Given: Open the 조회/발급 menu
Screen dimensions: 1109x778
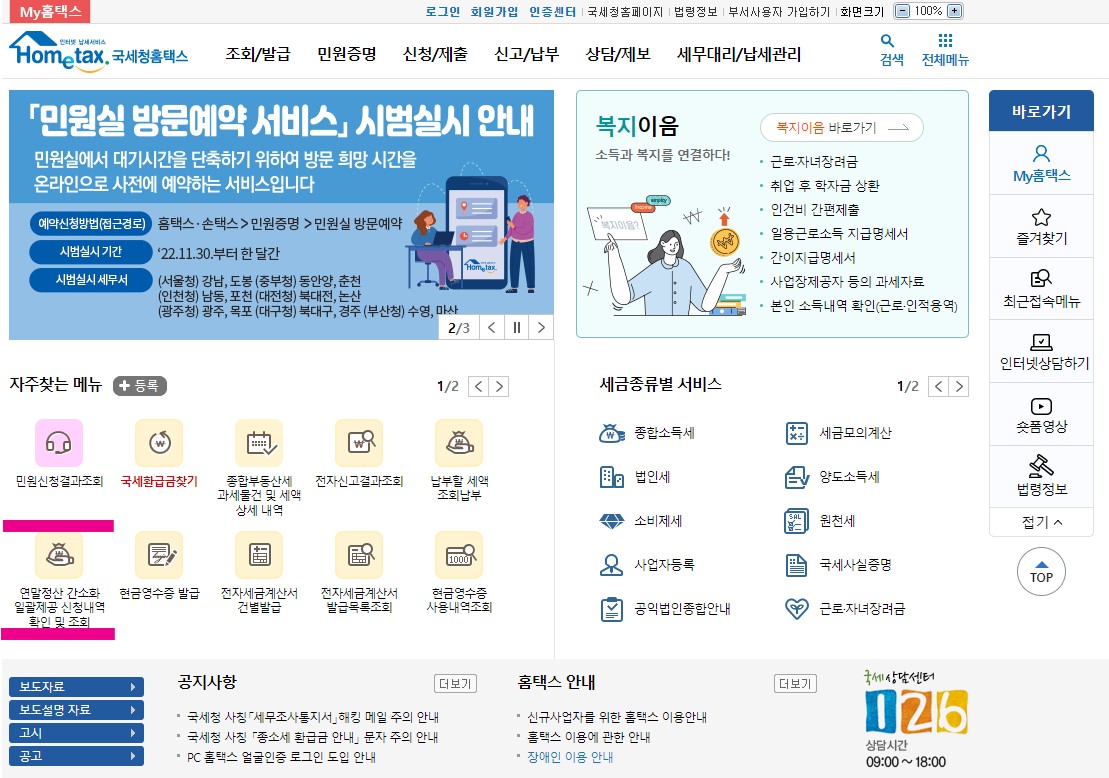Looking at the screenshot, I should click(x=257, y=54).
